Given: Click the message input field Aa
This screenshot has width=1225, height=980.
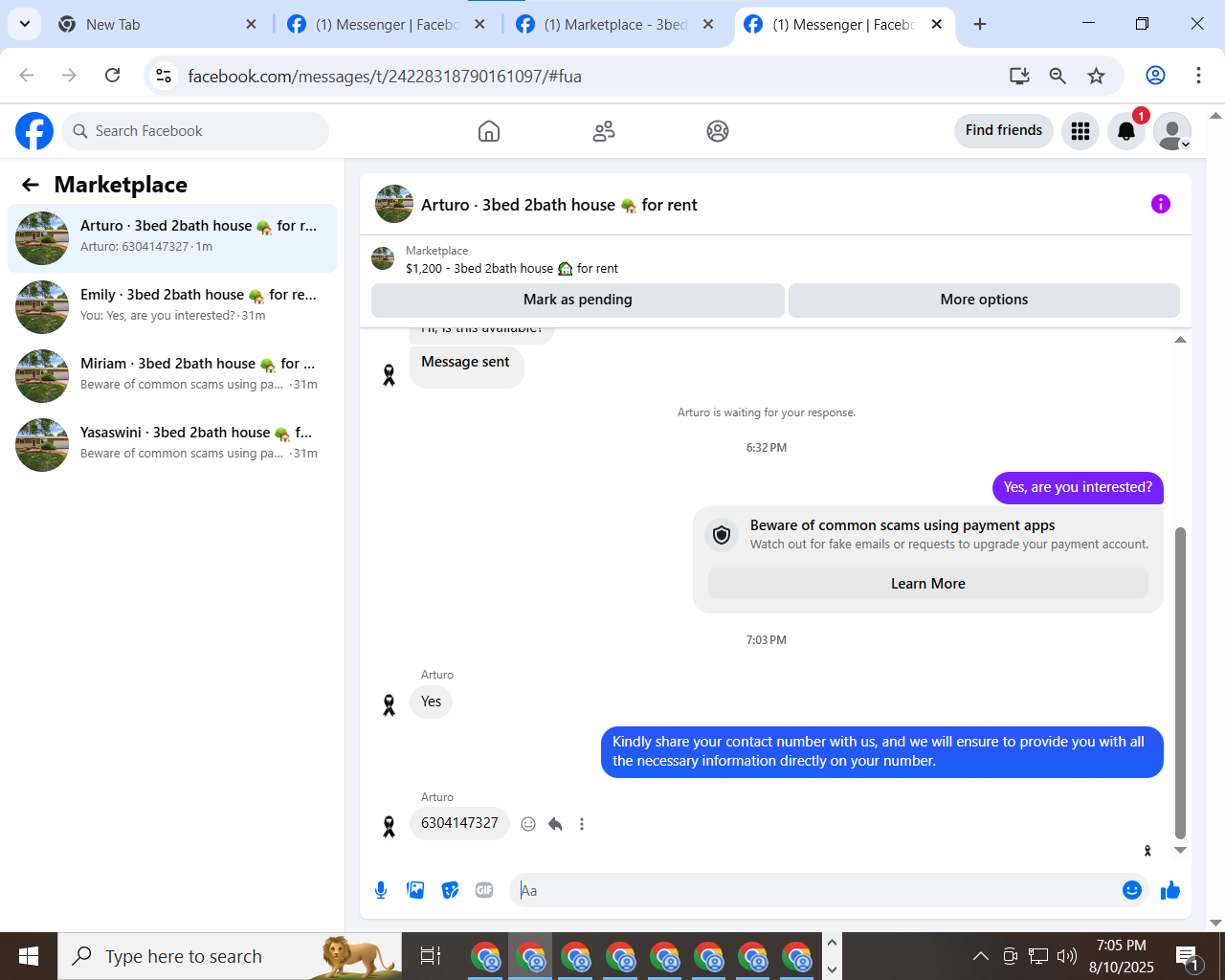Looking at the screenshot, I should [x=813, y=890].
